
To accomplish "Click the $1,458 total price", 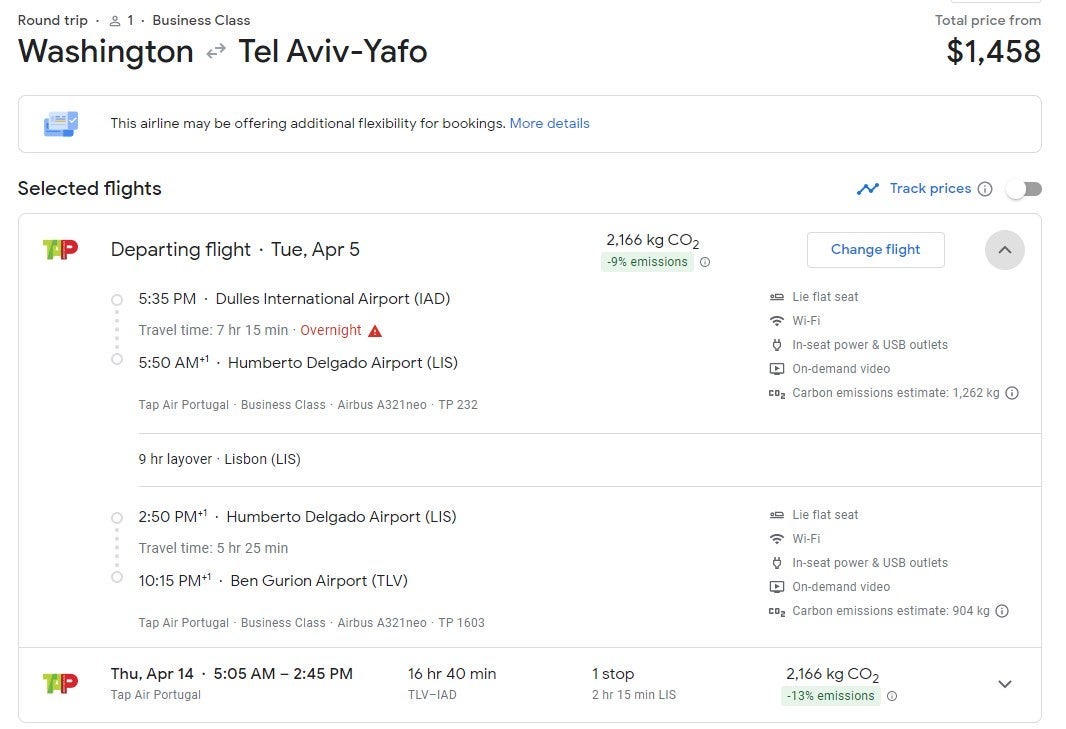I will 993,51.
